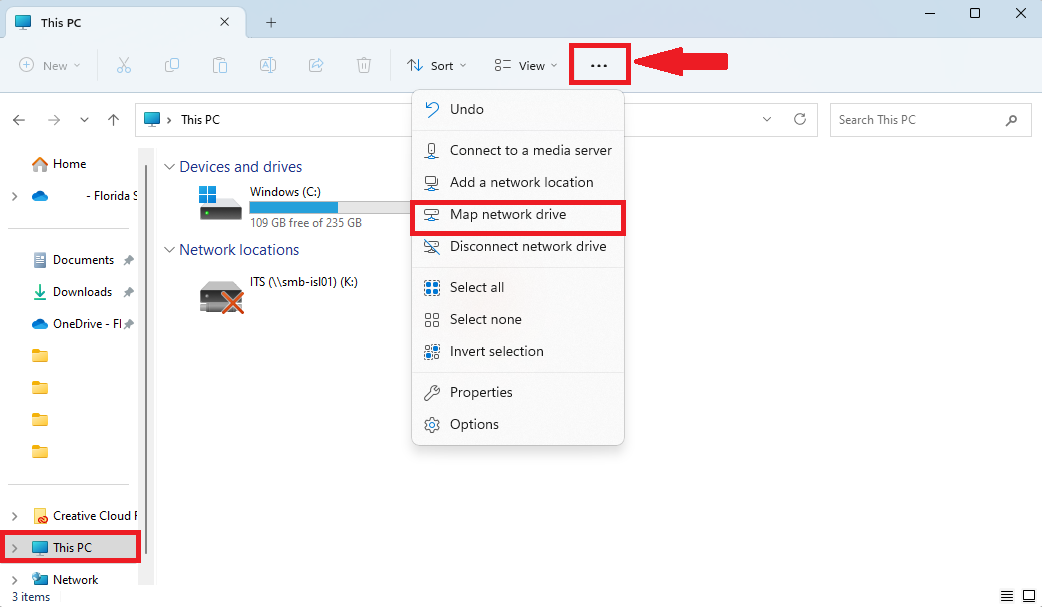
Task: Open the Sort dropdown
Action: pos(436,65)
